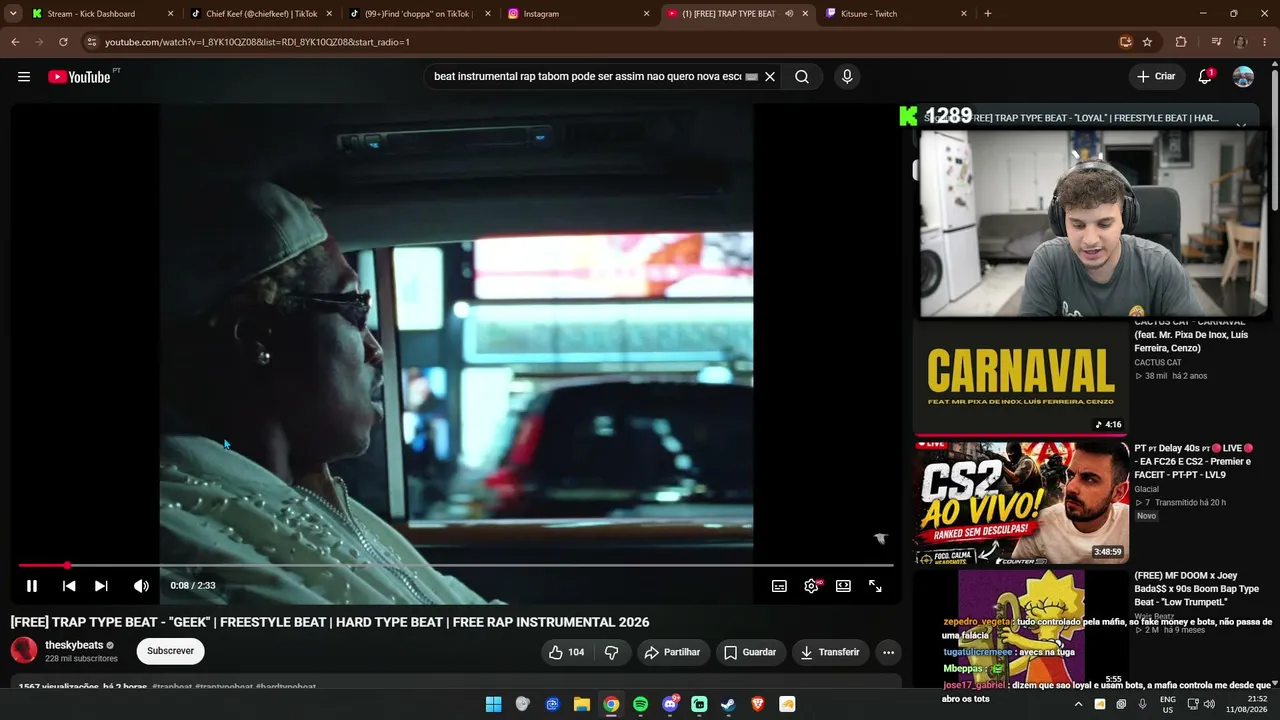Open the YouTube account avatar menu
The height and width of the screenshot is (720, 1280).
pos(1243,77)
